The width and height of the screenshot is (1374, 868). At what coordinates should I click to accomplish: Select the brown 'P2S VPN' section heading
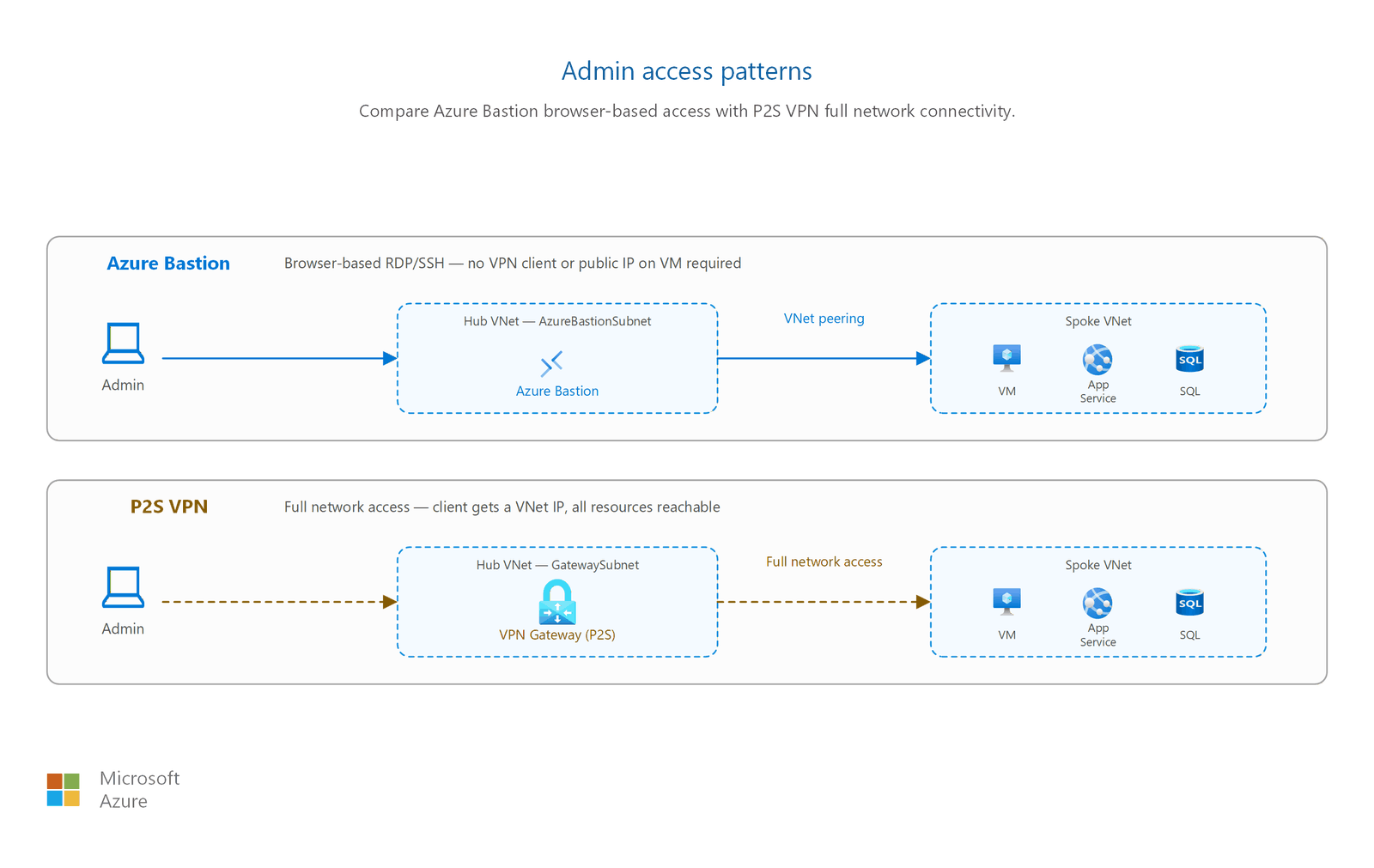pyautogui.click(x=169, y=507)
